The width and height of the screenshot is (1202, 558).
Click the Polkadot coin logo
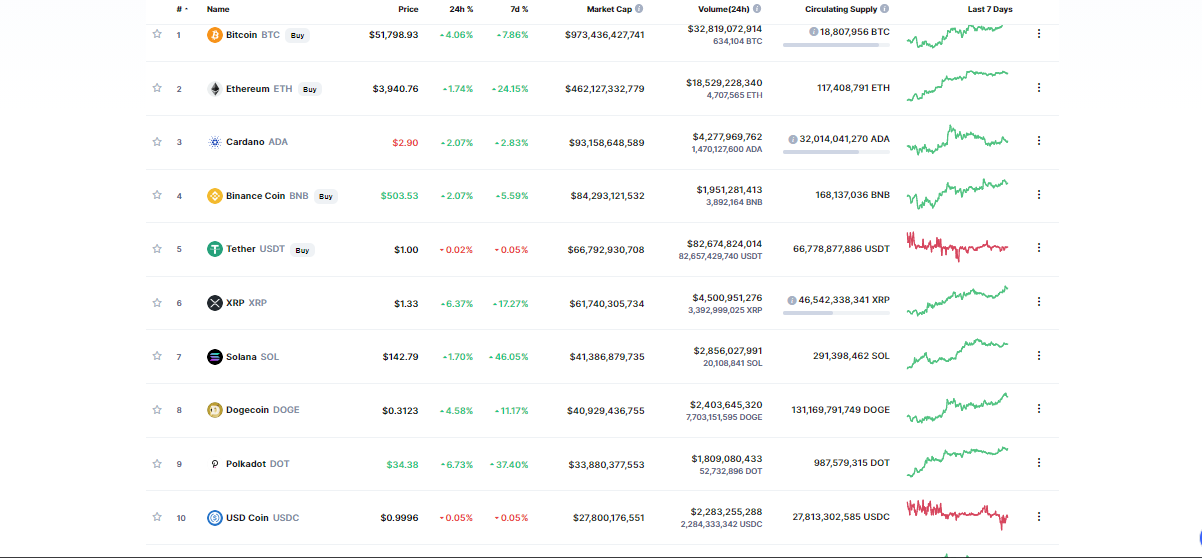214,464
